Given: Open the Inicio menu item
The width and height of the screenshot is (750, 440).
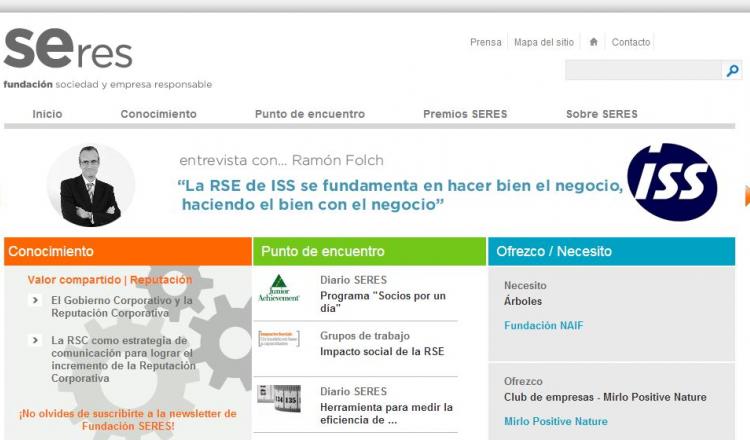Looking at the screenshot, I should pyautogui.click(x=47, y=114).
